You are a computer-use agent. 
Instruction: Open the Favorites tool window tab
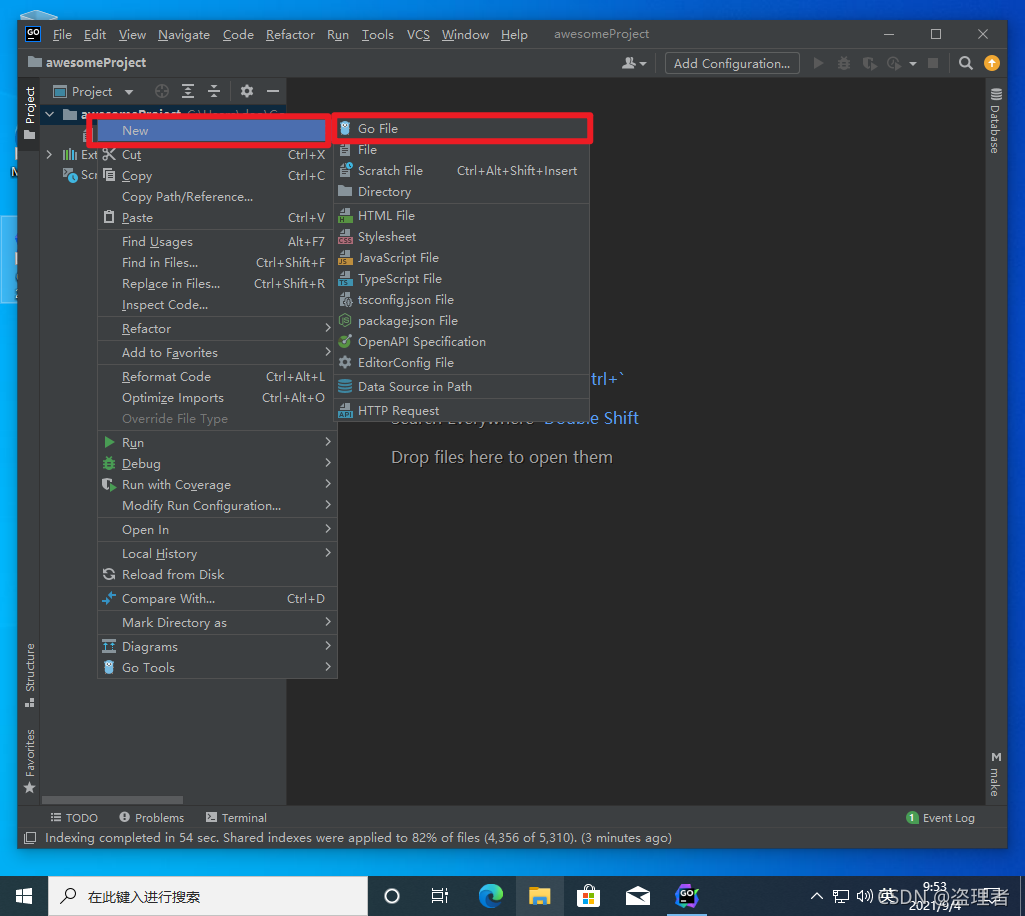[29, 760]
